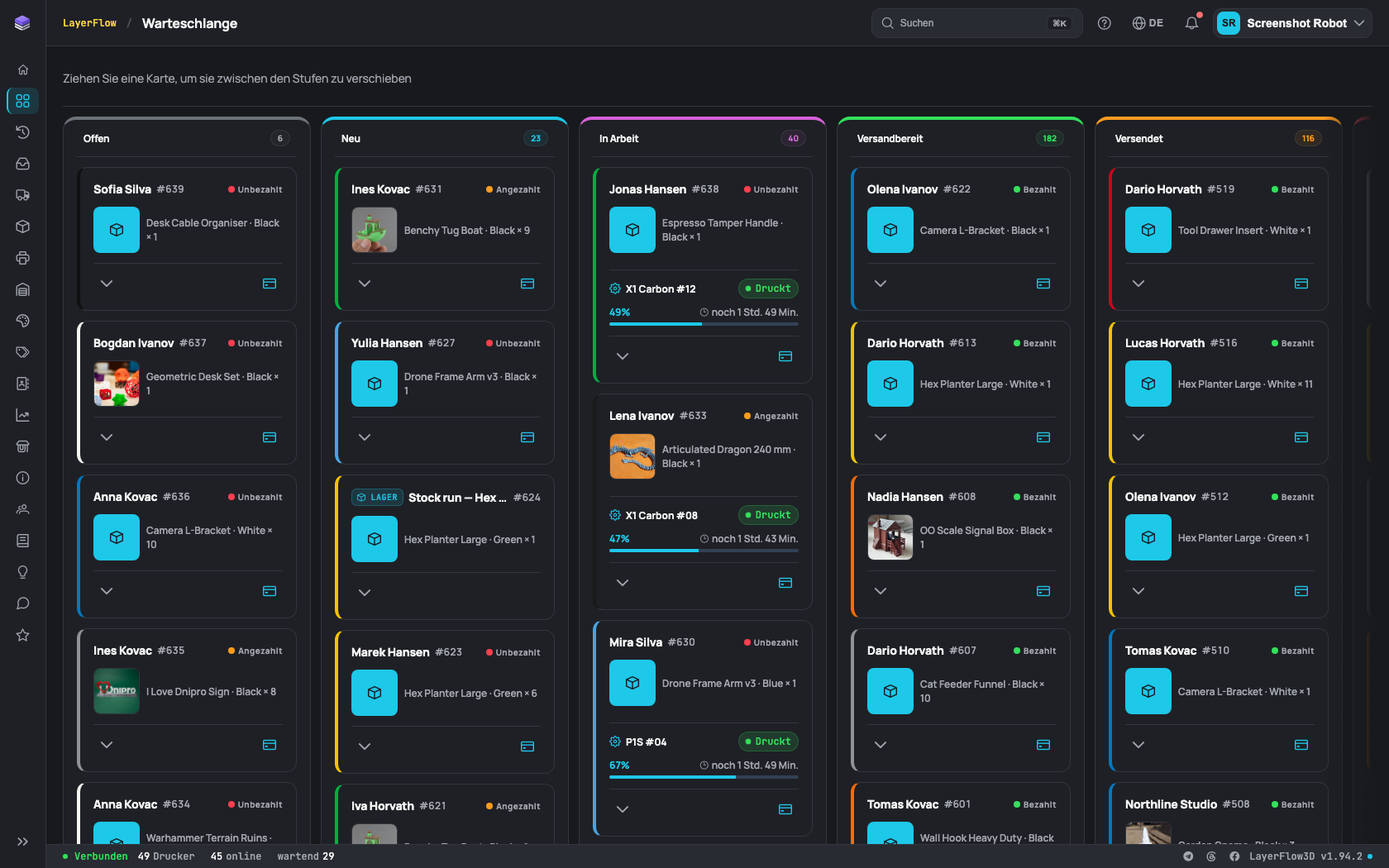
Task: Open the price tags icon in the sidebar
Action: coord(23,352)
